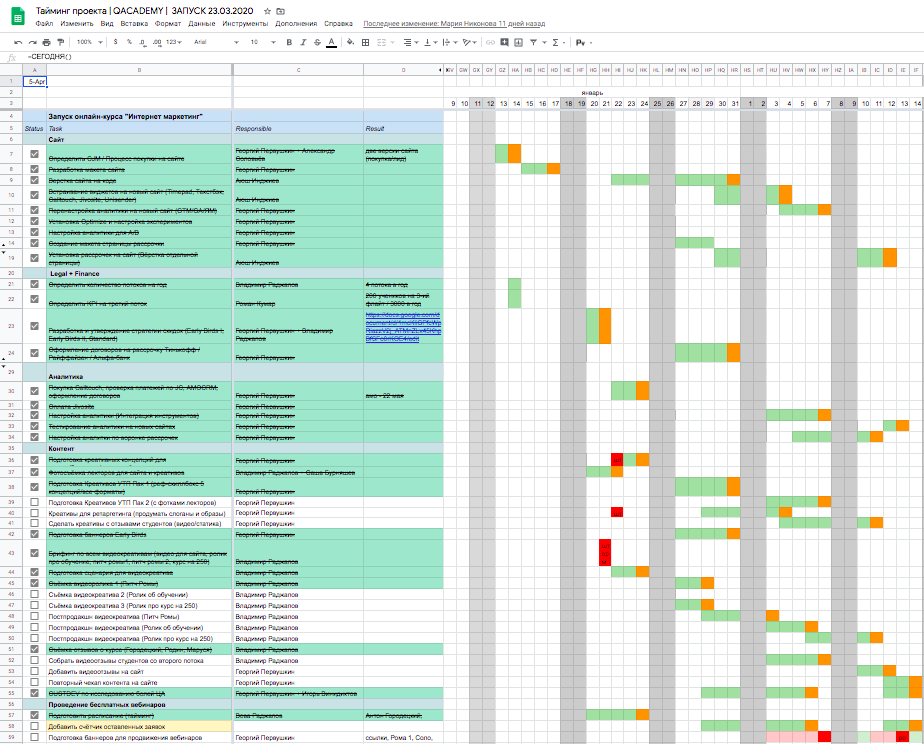This screenshot has height=744, width=924.
Task: Open the zoom 100% dropdown
Action: pos(88,42)
